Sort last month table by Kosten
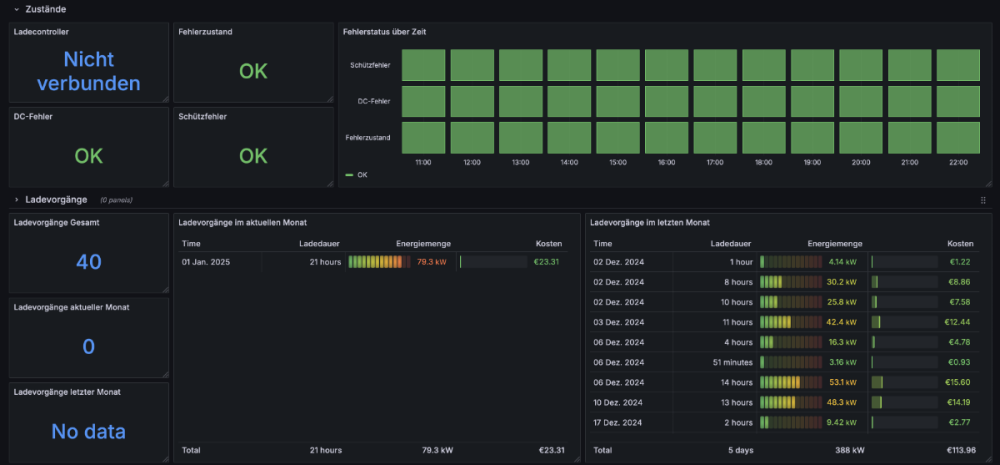 [x=960, y=243]
